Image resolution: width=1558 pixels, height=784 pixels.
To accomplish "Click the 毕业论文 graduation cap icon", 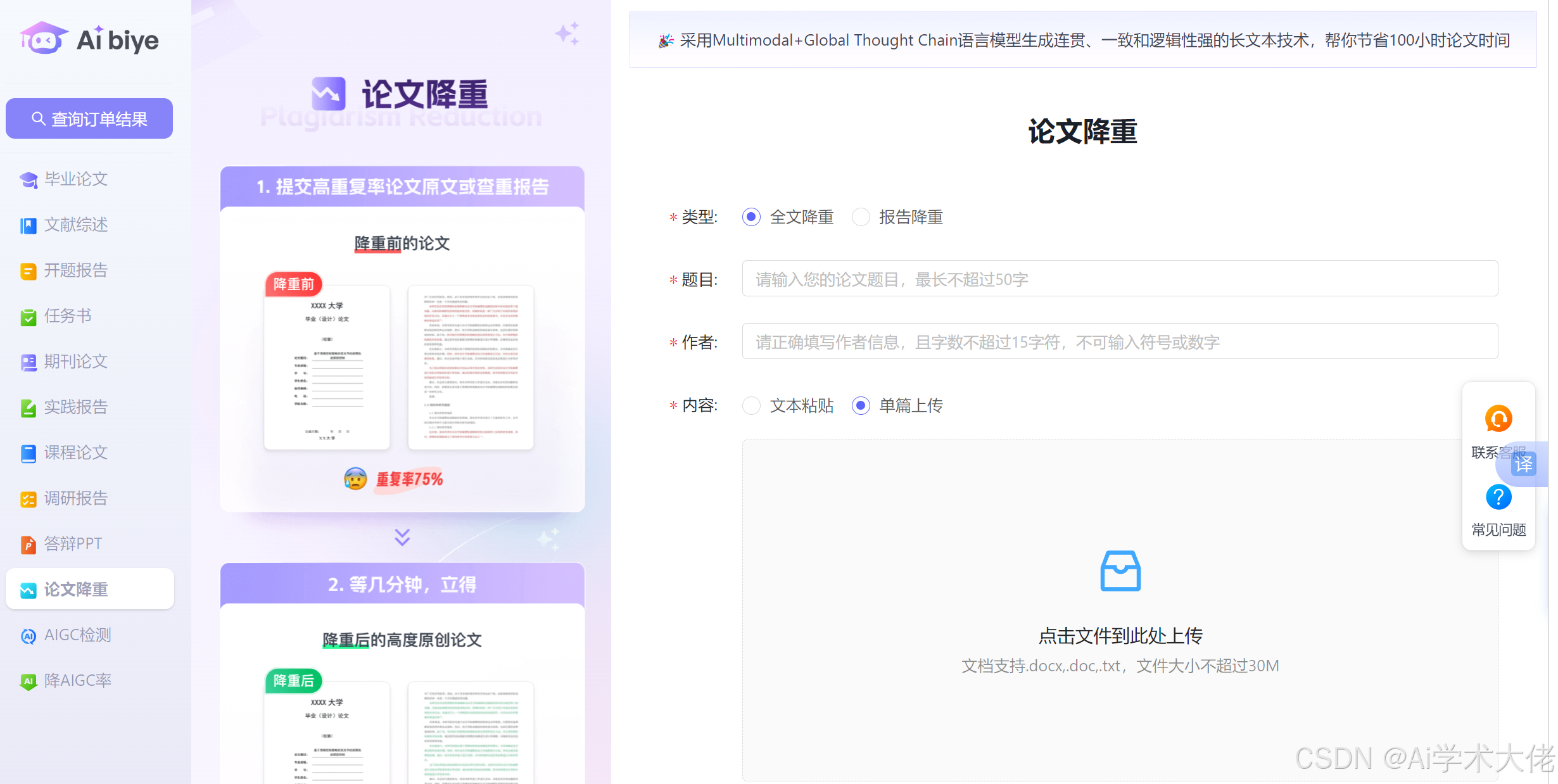I will pos(28,180).
